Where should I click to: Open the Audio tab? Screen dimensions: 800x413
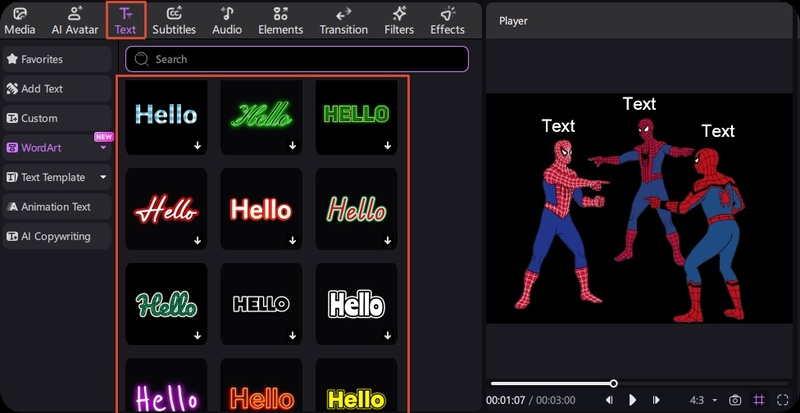(x=227, y=21)
